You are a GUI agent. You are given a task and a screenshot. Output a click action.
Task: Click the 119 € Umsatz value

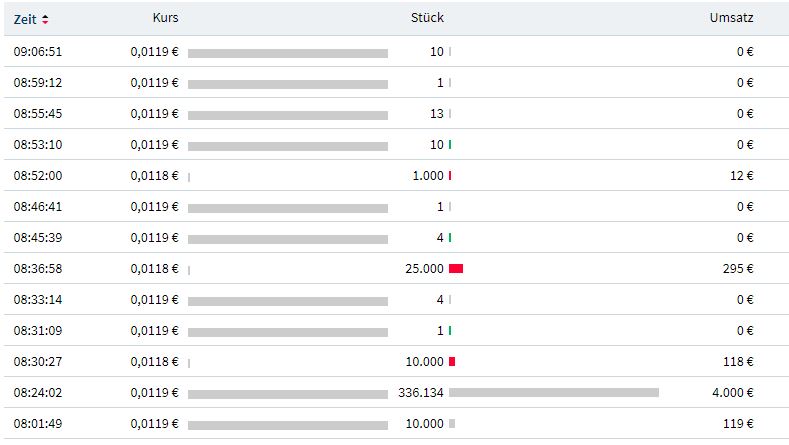pyautogui.click(x=738, y=424)
